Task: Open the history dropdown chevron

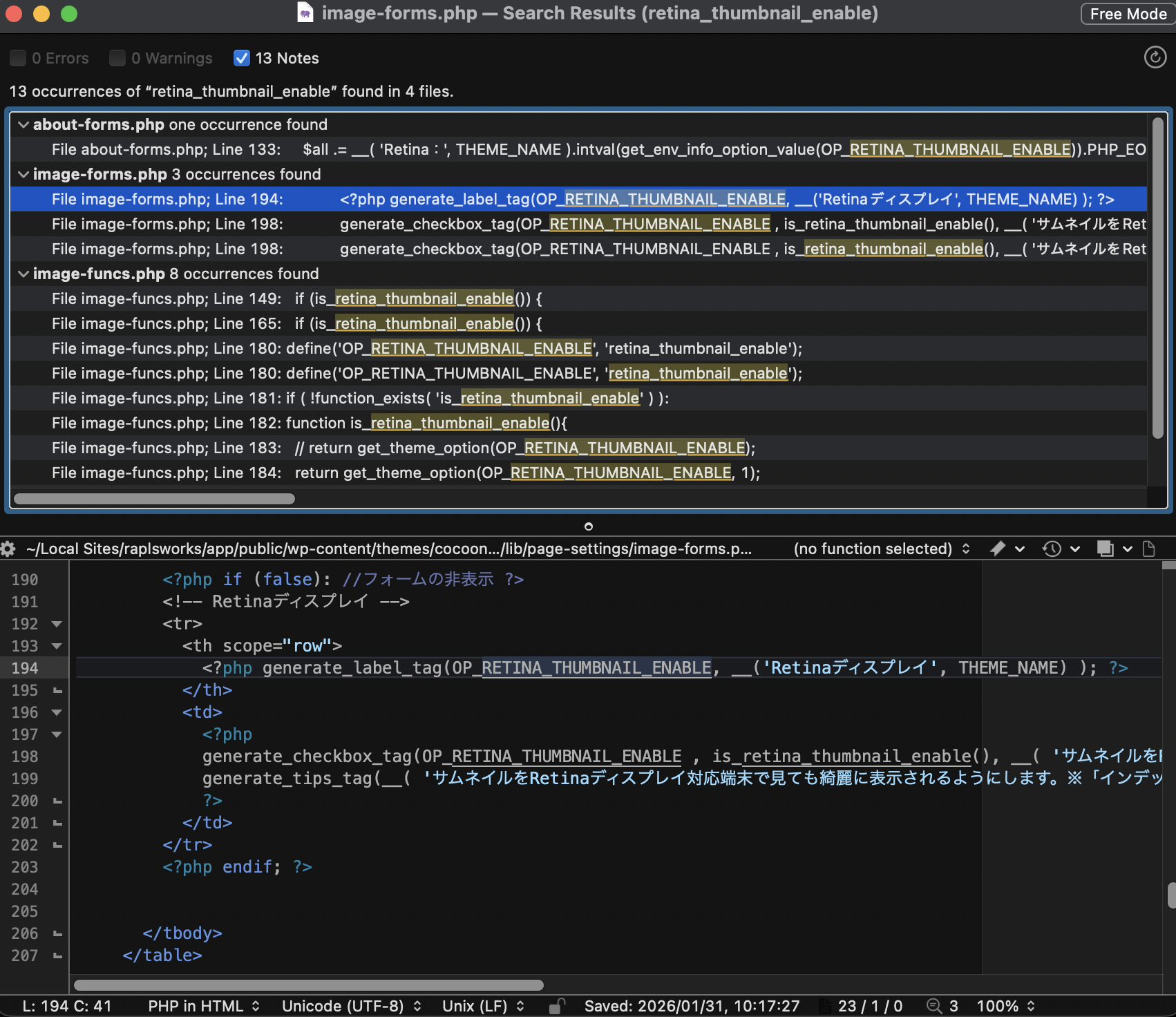Action: 1074,549
